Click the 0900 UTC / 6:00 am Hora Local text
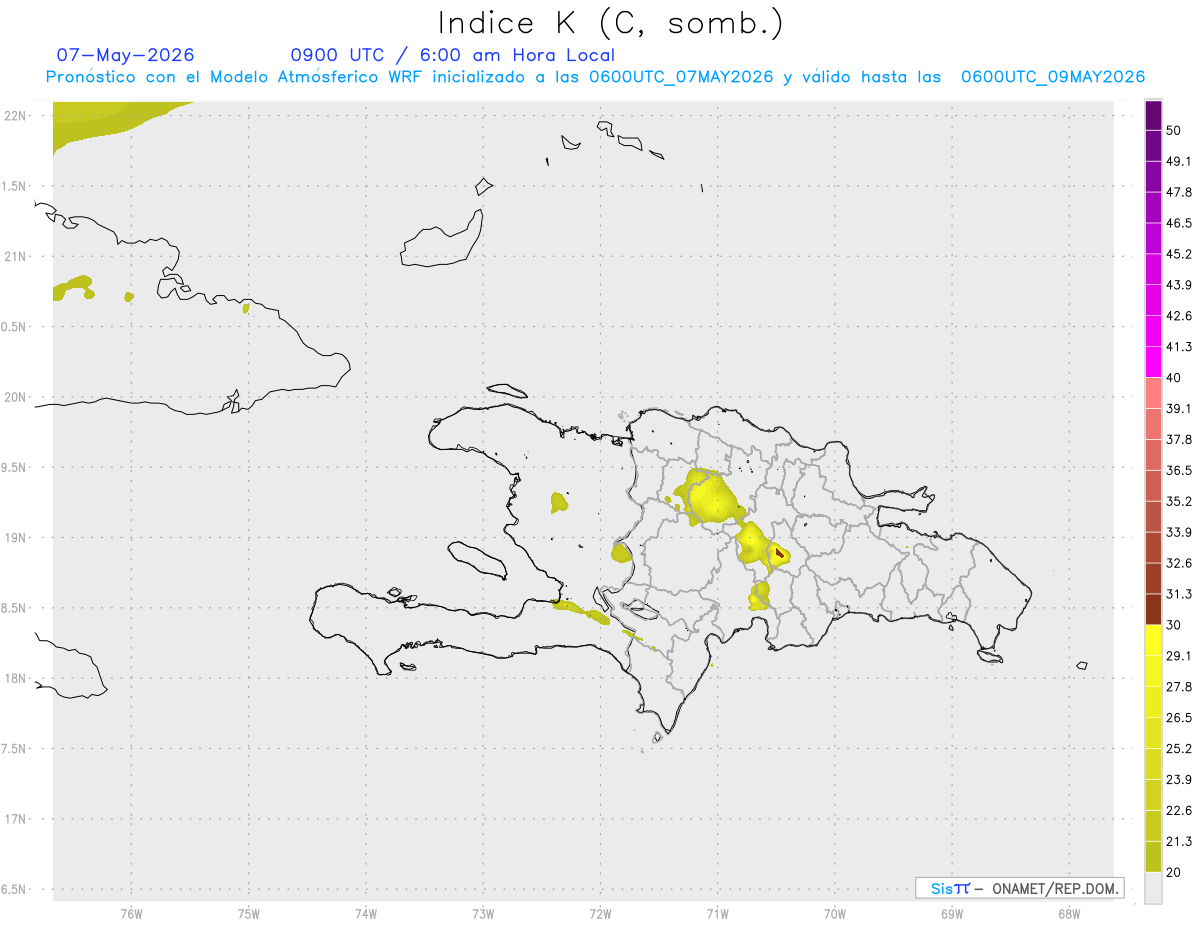 tap(452, 55)
